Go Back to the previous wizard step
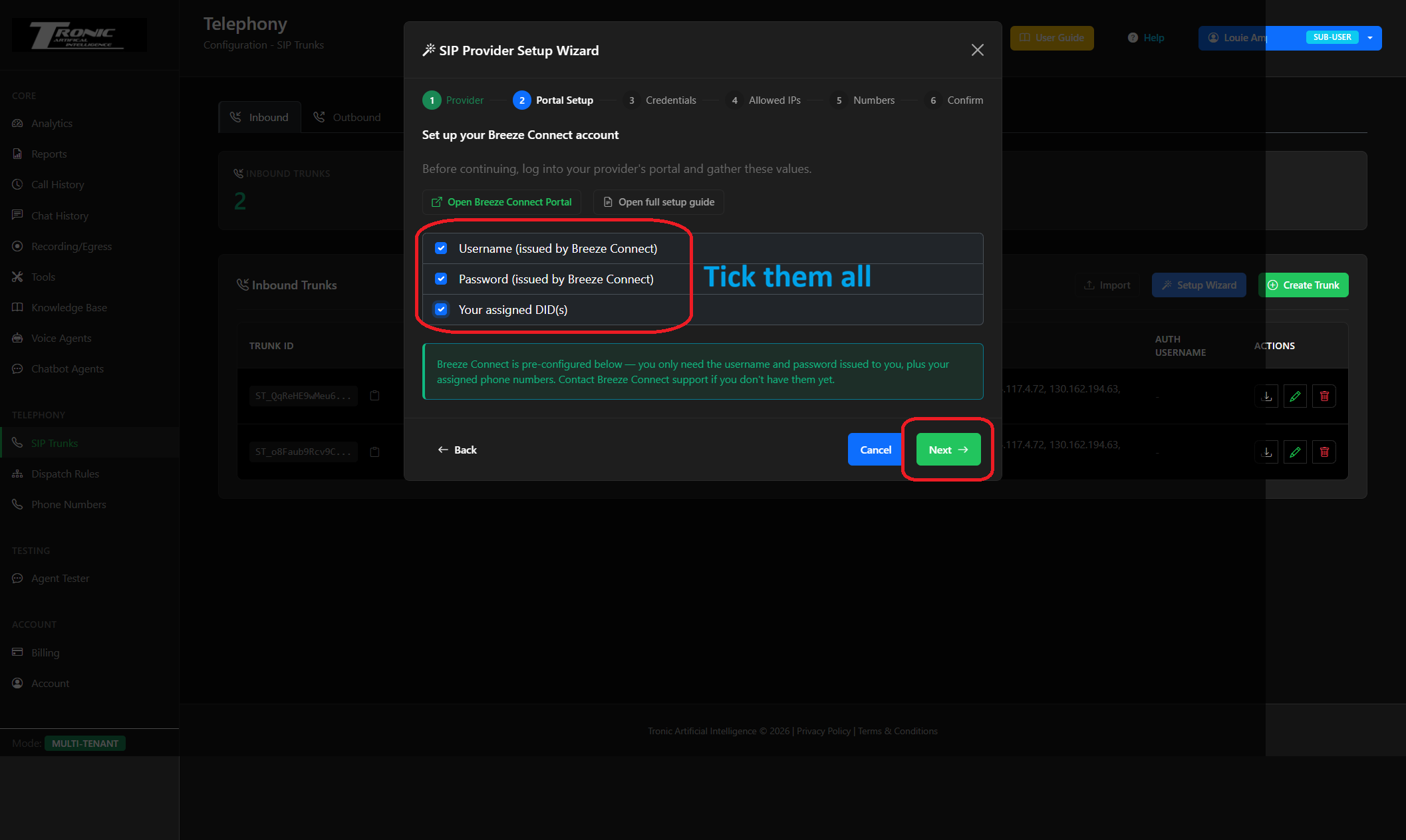 (457, 450)
